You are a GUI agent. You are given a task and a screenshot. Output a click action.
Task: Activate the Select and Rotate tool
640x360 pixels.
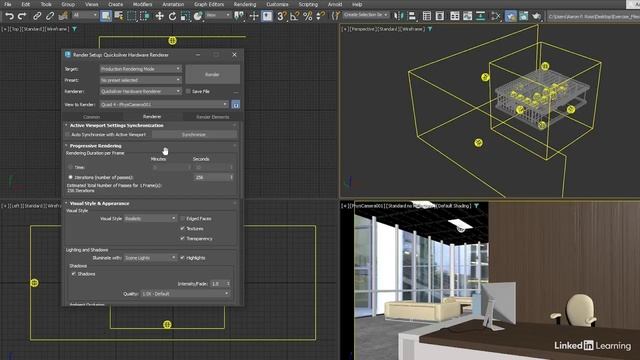(x=172, y=16)
